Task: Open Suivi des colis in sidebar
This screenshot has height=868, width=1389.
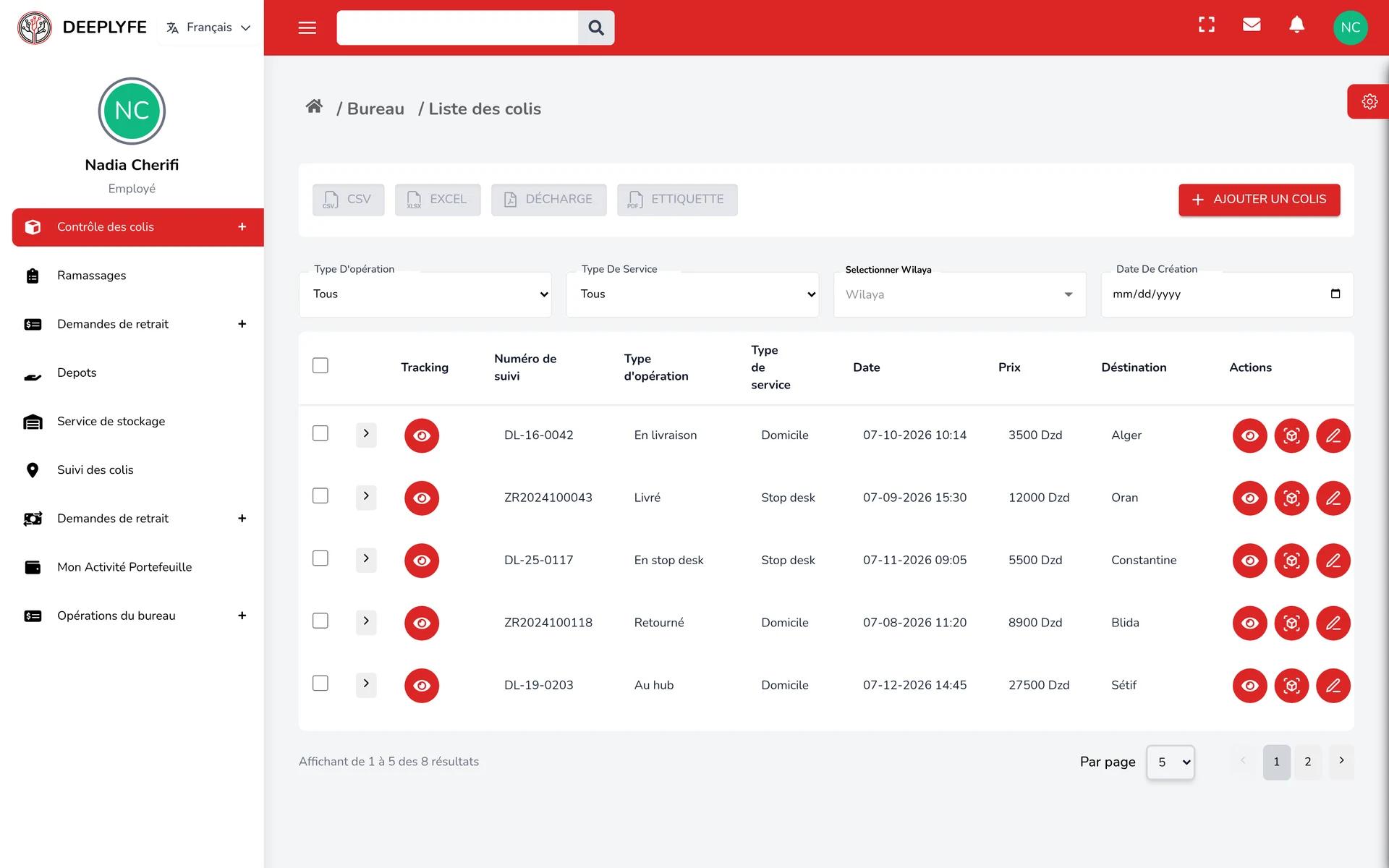Action: (x=137, y=470)
